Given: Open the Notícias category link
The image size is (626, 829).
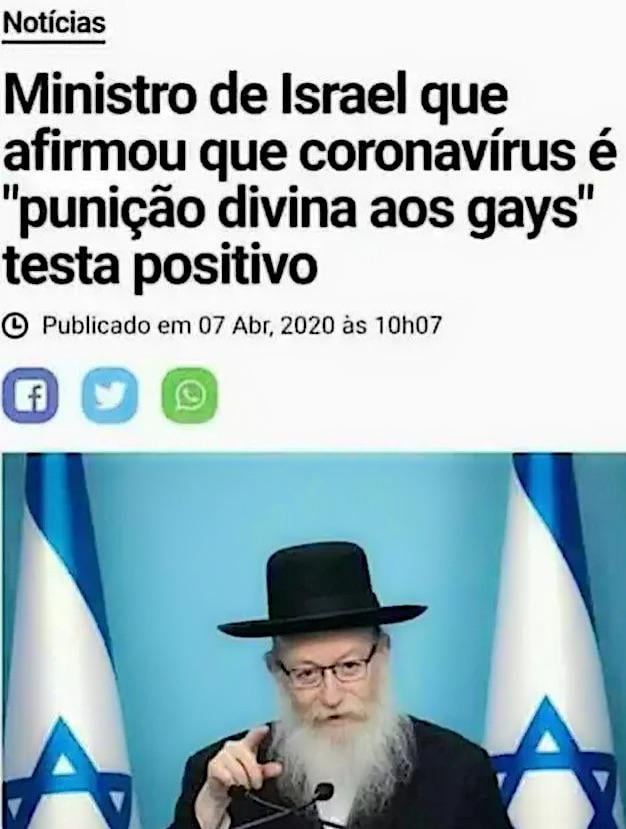Looking at the screenshot, I should (54, 23).
